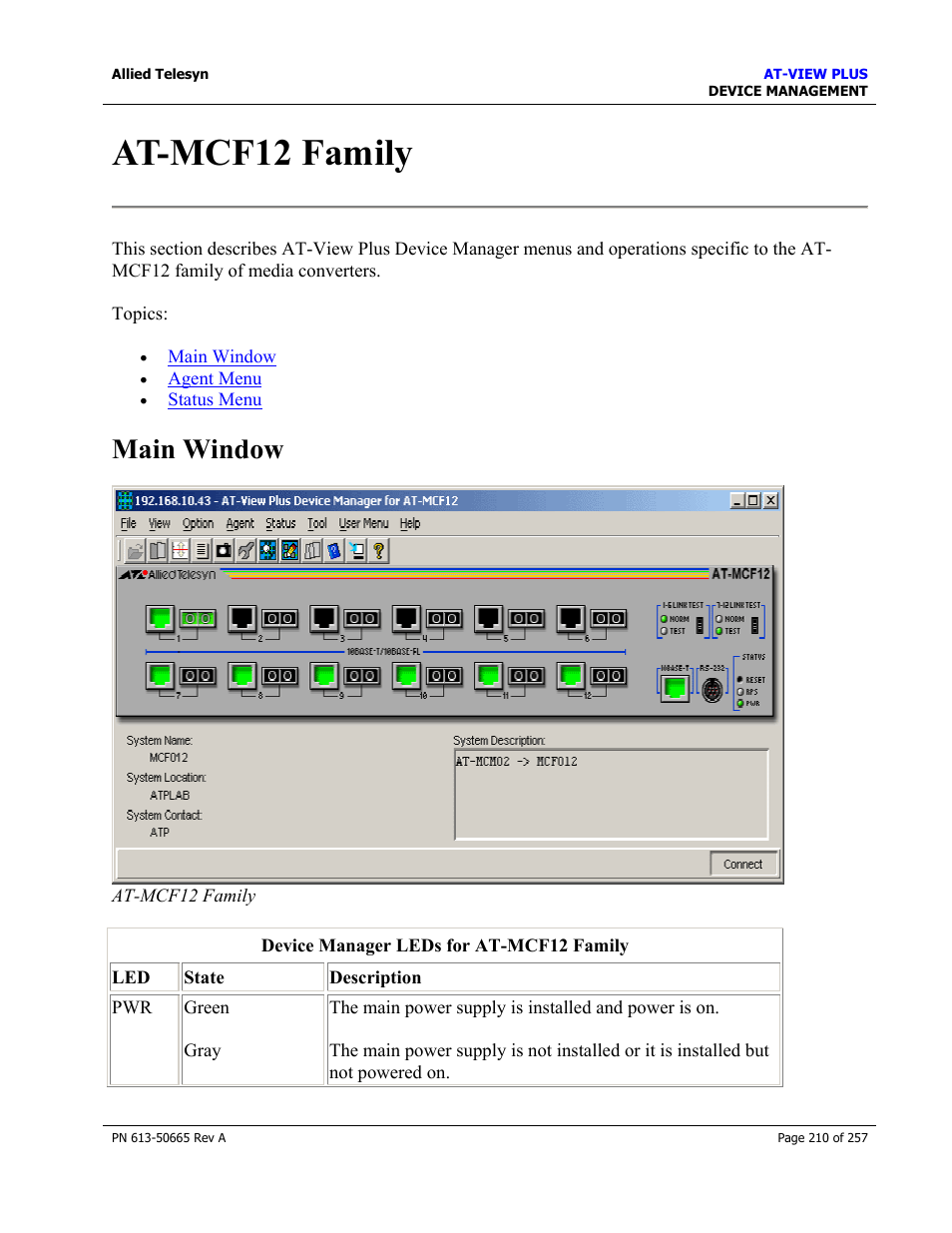Viewport: 952px width, 1233px height.
Task: Open the Help menu
Action: [x=410, y=523]
